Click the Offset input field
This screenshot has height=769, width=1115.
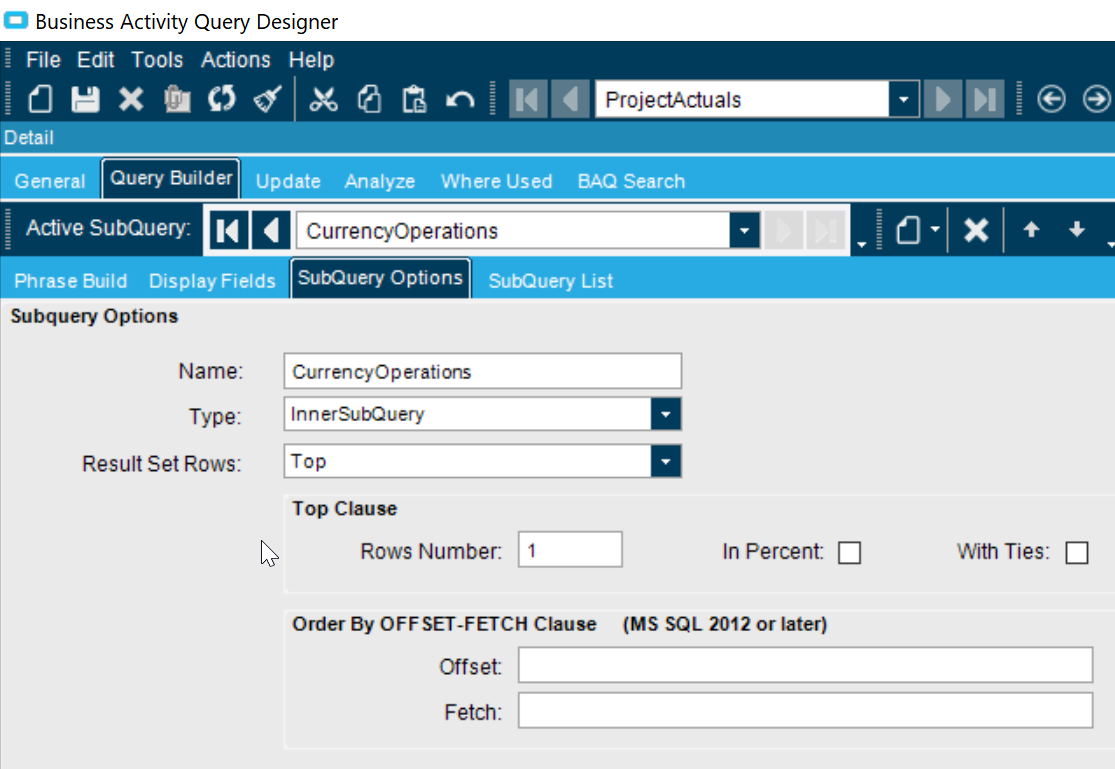[x=805, y=665]
